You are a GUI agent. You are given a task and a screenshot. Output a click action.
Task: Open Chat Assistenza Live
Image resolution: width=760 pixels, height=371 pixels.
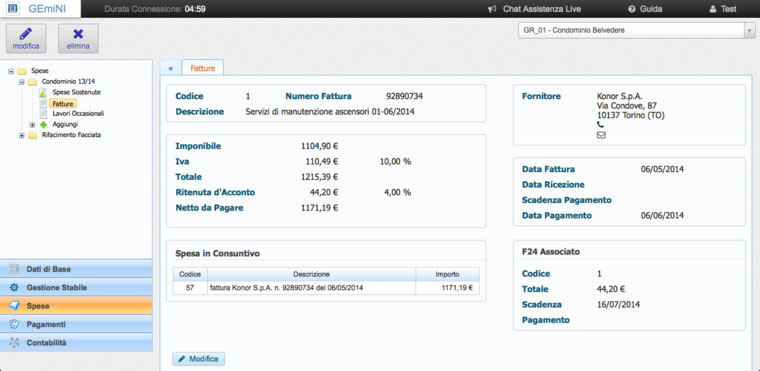[x=534, y=9]
